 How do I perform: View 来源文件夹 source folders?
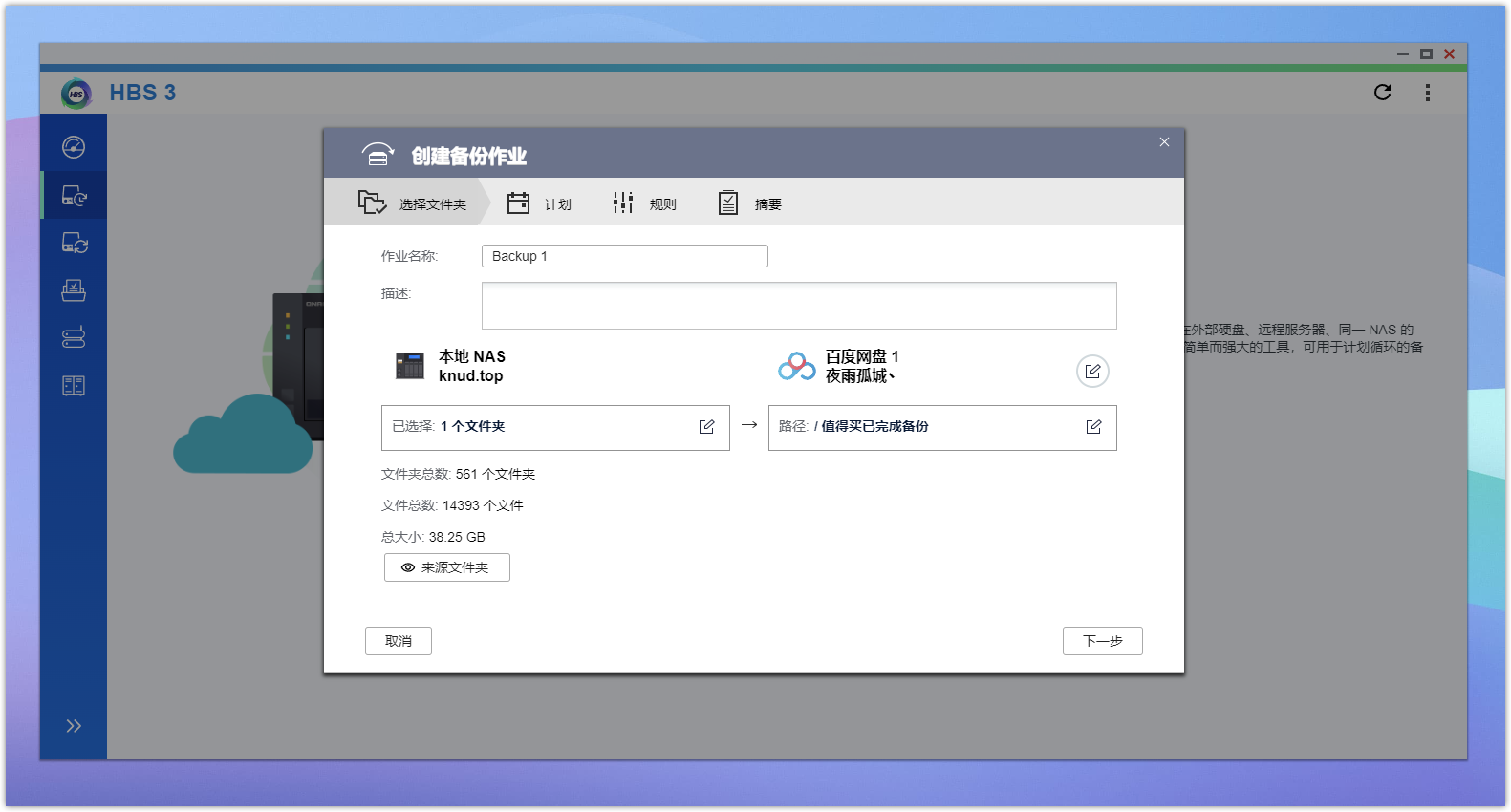[x=446, y=567]
